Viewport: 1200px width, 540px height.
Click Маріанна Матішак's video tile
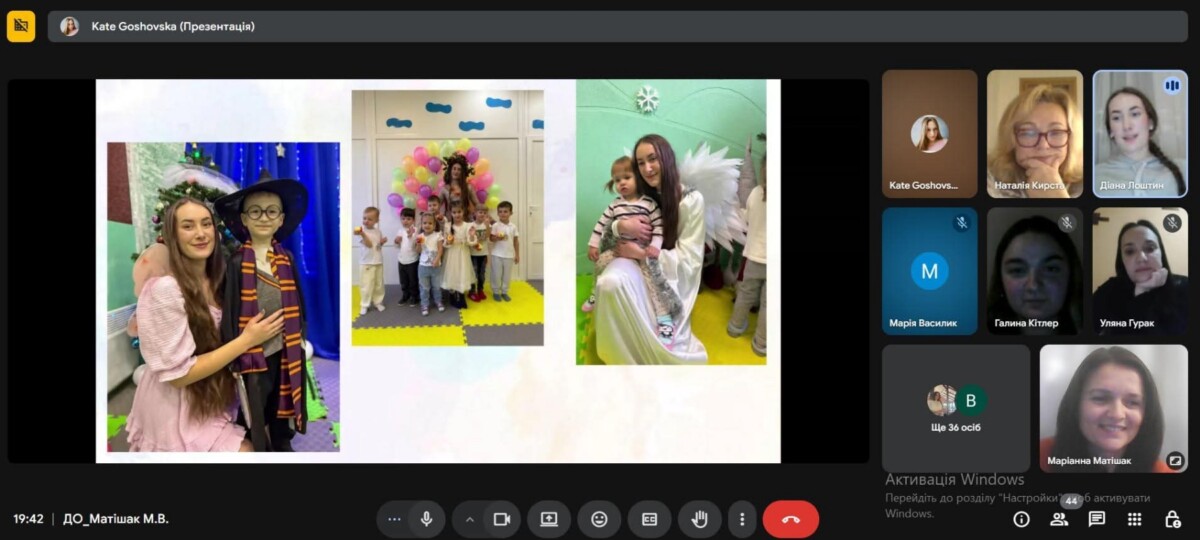pyautogui.click(x=1113, y=408)
